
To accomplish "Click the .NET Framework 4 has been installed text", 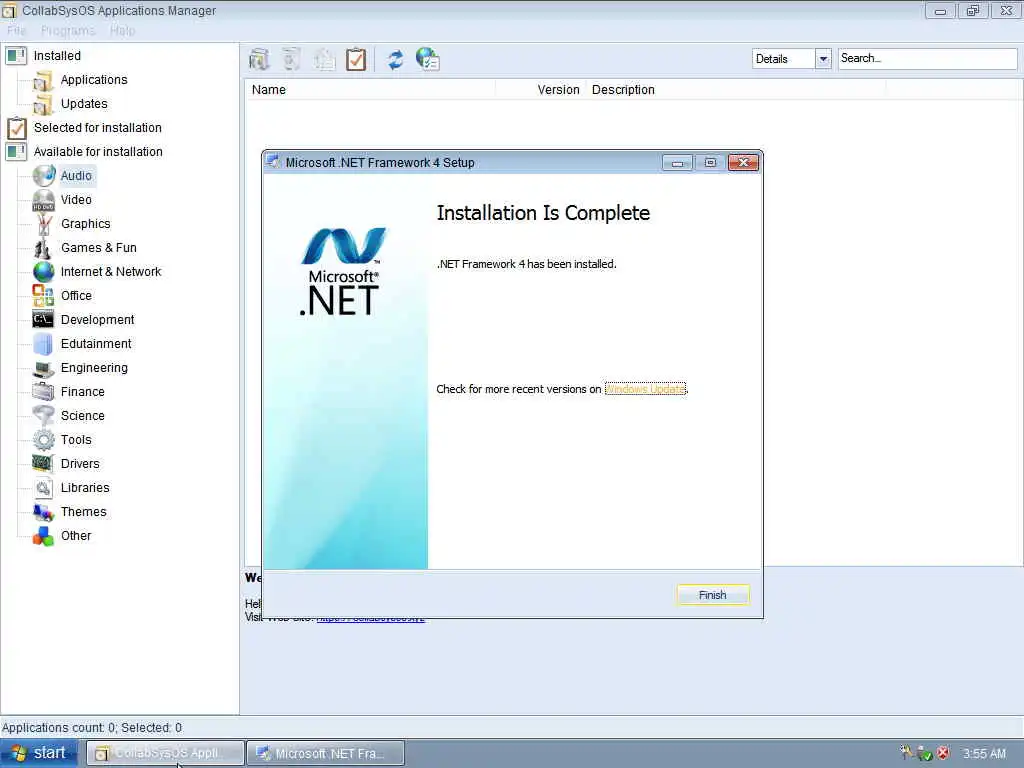I will click(x=526, y=264).
